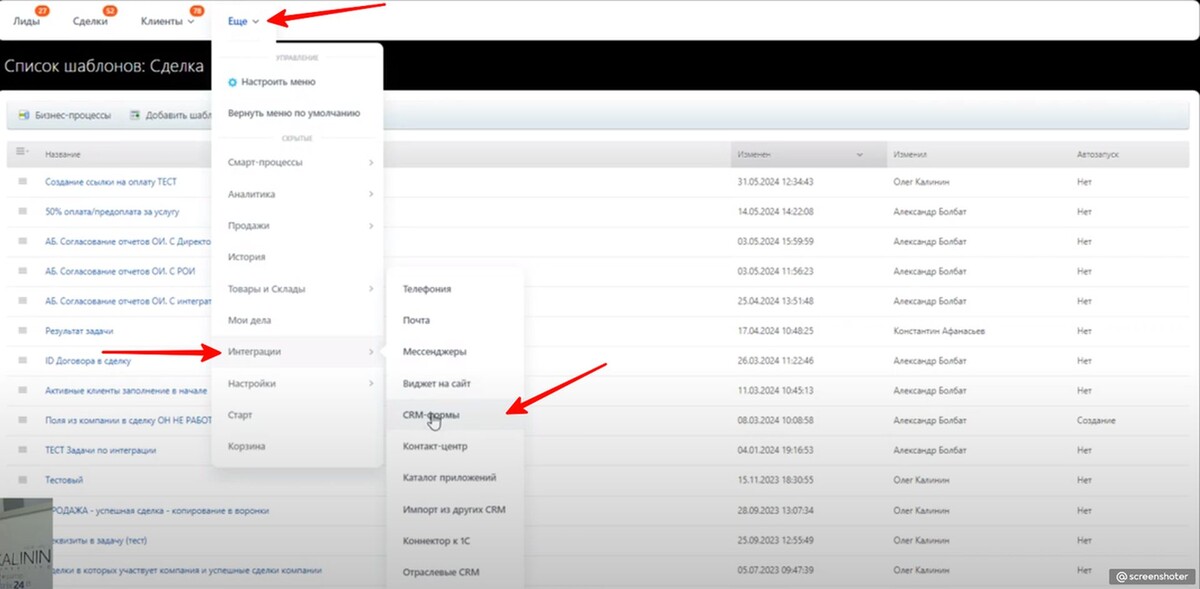Open row menu for Тестовый template
The image size is (1200, 589).
point(22,480)
